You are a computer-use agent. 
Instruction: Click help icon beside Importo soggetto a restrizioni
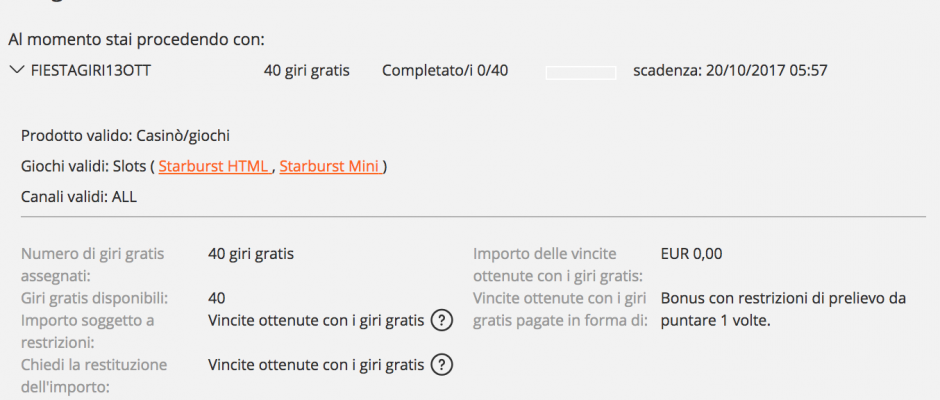click(441, 321)
